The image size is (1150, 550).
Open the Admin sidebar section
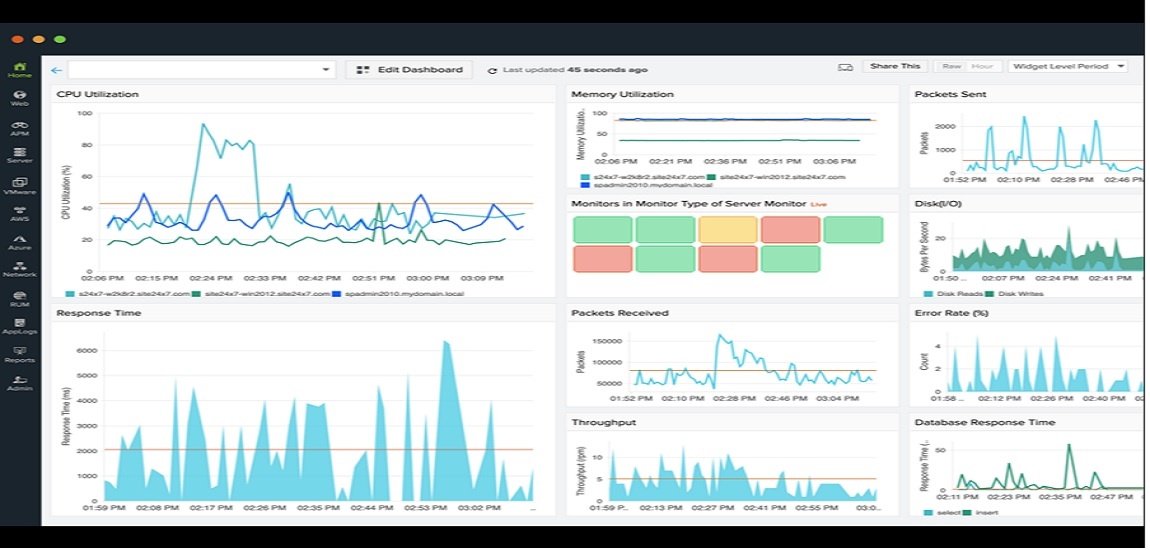20,384
